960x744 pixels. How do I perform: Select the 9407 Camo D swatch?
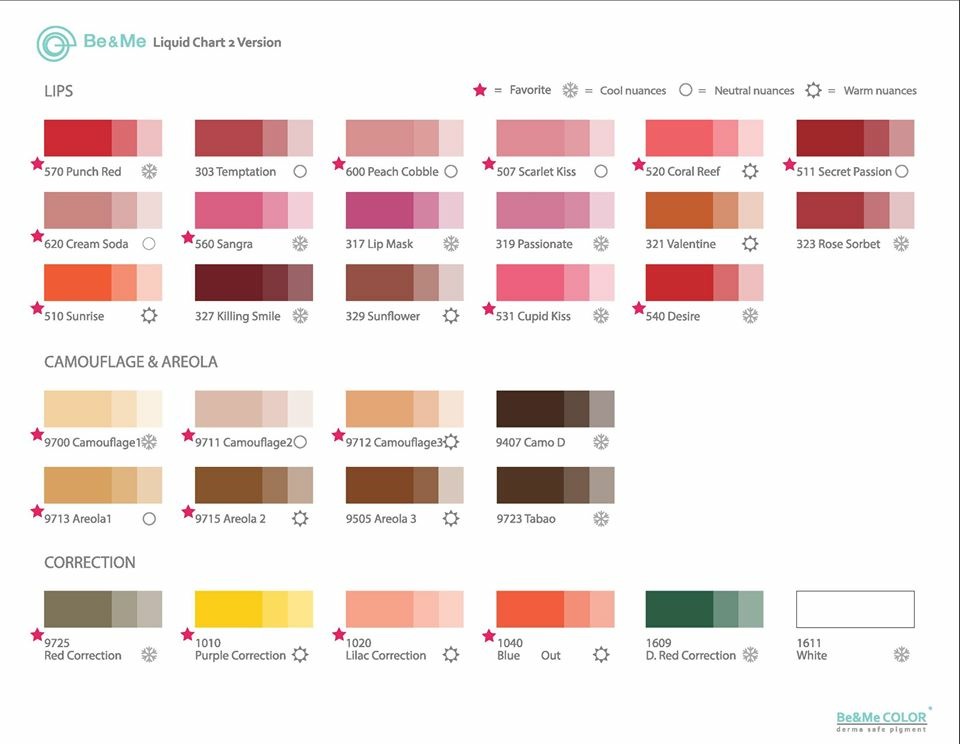(555, 408)
